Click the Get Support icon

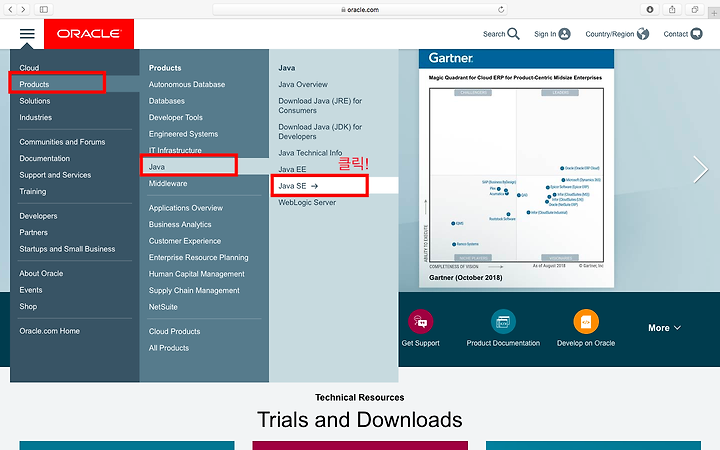421,321
